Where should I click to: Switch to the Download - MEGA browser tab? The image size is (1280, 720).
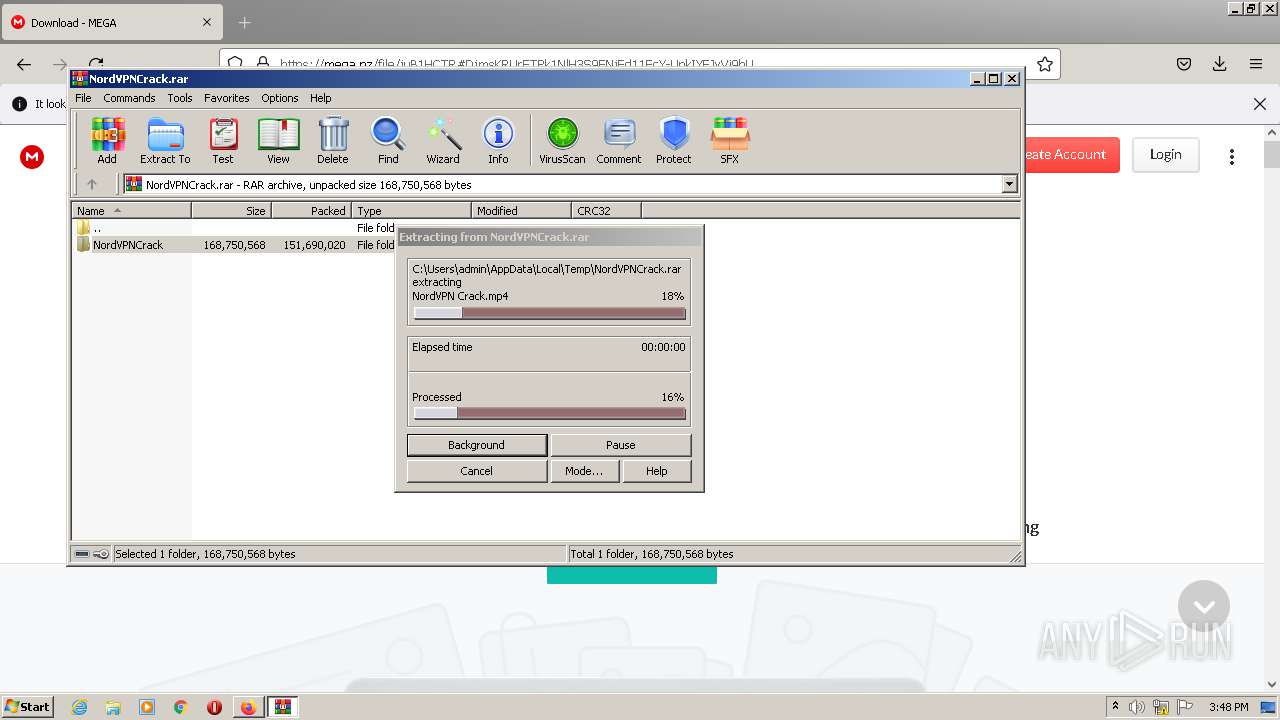(x=111, y=22)
